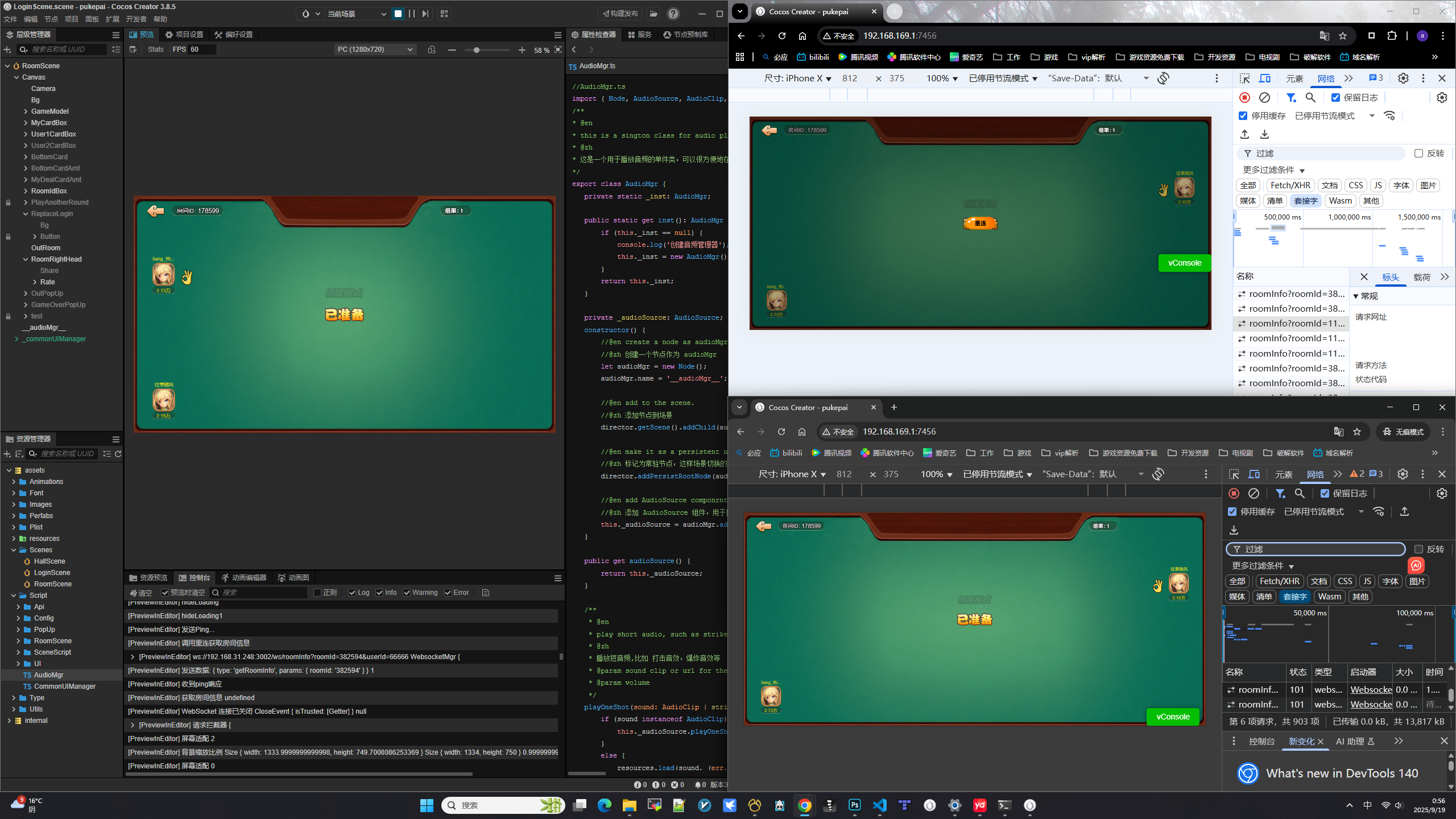Screen dimensions: 1456x819
Task: Open the PC (1280x720) resolution dropdown
Action: click(x=375, y=49)
